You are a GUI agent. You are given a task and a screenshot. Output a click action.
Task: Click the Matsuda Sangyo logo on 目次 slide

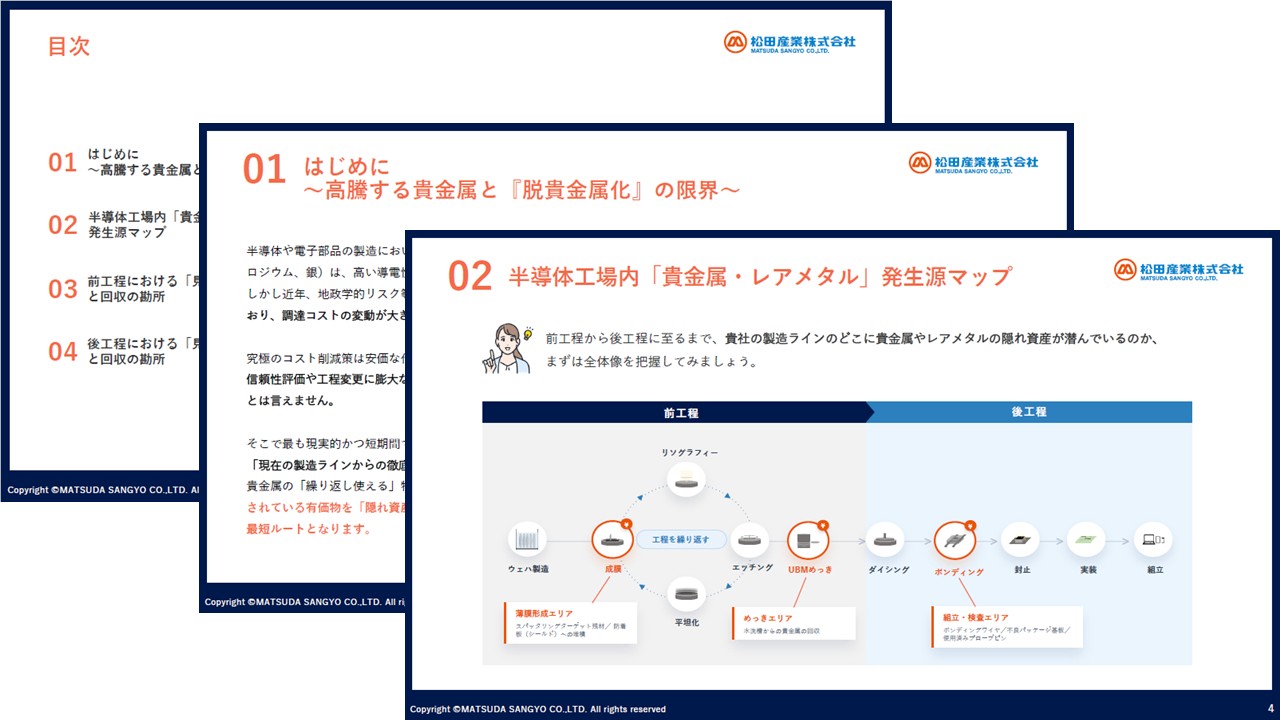coord(790,42)
